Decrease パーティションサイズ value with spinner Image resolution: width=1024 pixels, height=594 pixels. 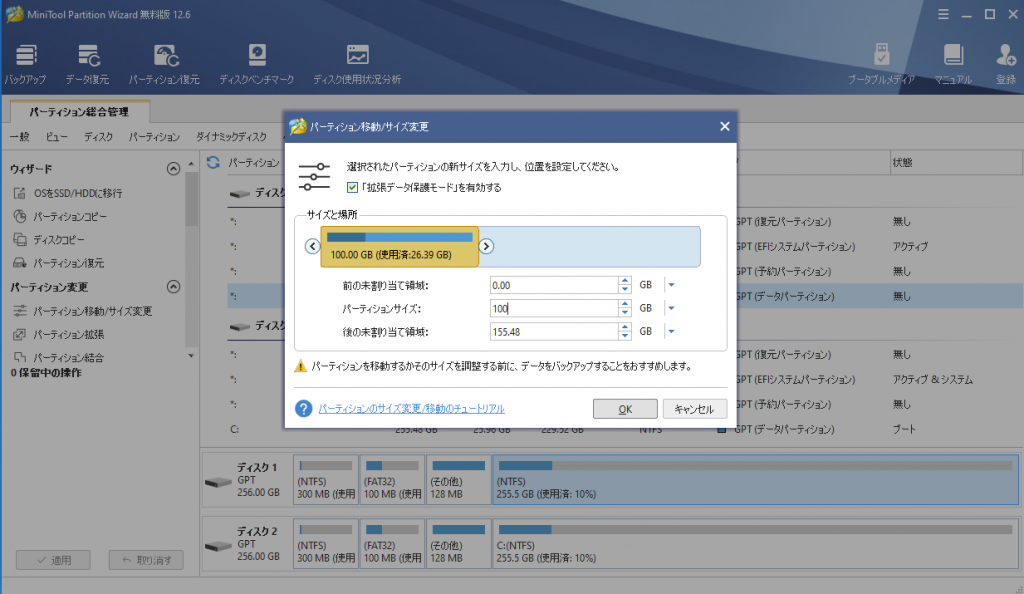pyautogui.click(x=625, y=313)
